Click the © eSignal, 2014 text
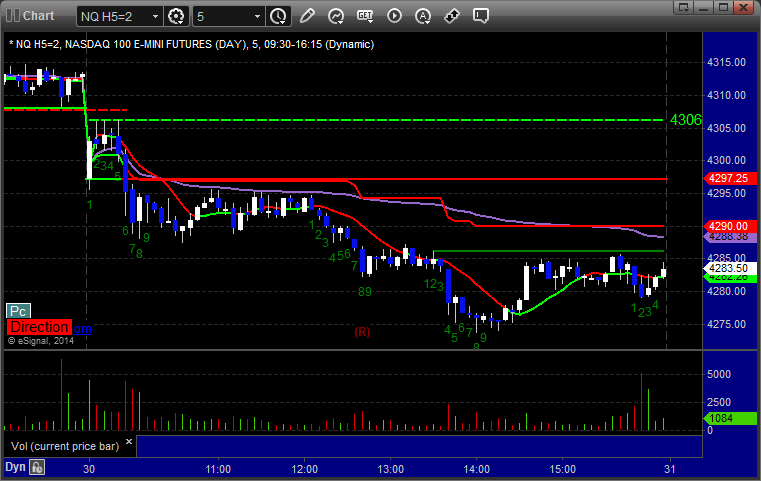761x481 pixels. pyautogui.click(x=41, y=341)
